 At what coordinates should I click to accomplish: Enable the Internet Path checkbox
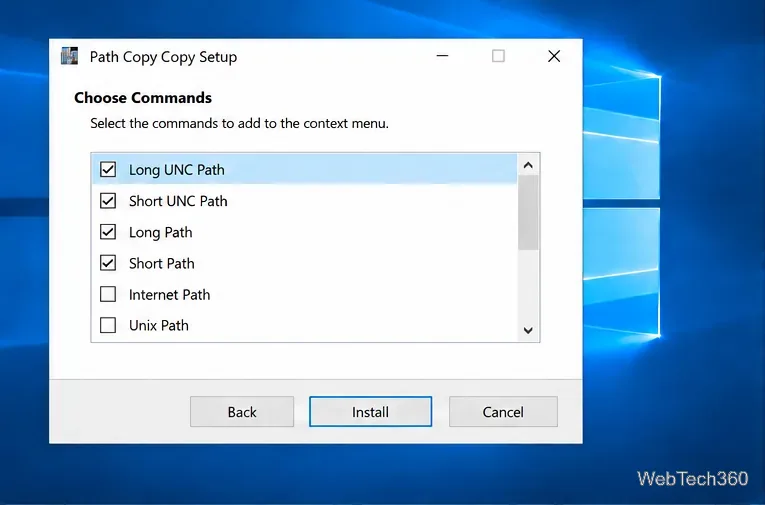pyautogui.click(x=108, y=294)
